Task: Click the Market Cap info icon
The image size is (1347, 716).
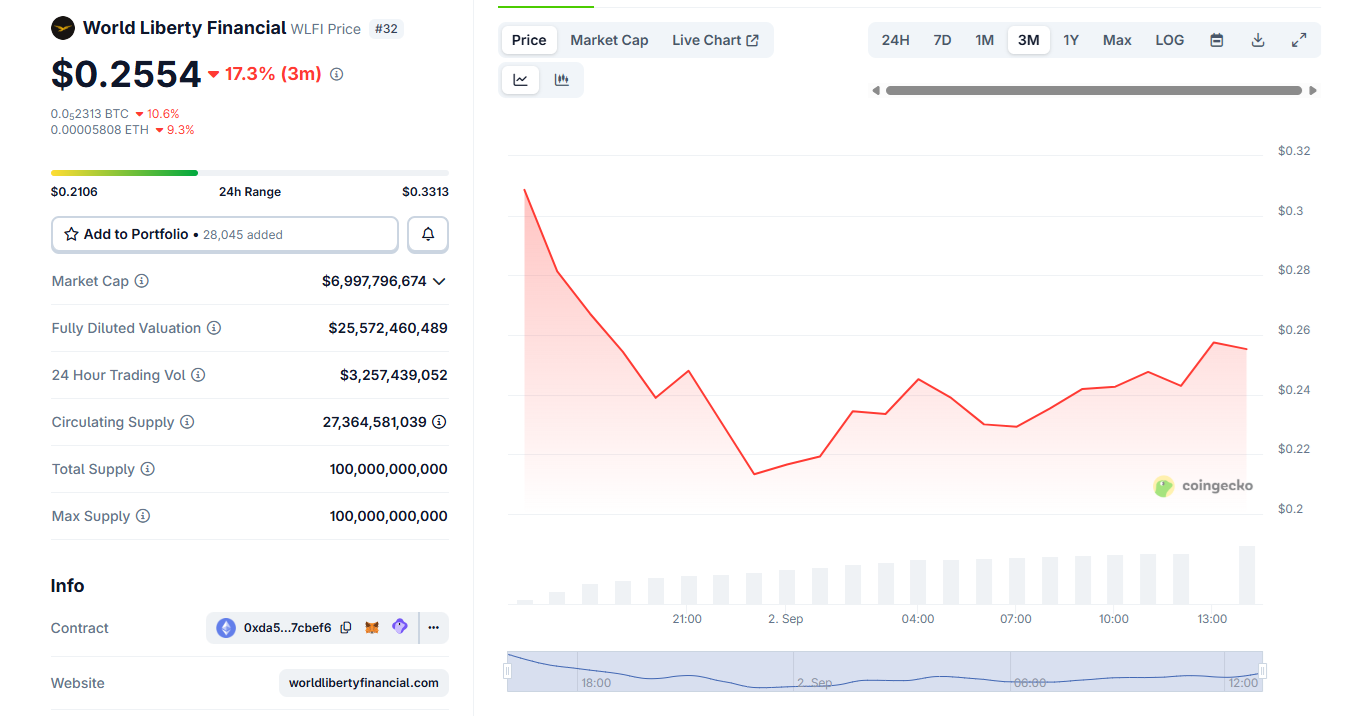Action: (142, 281)
